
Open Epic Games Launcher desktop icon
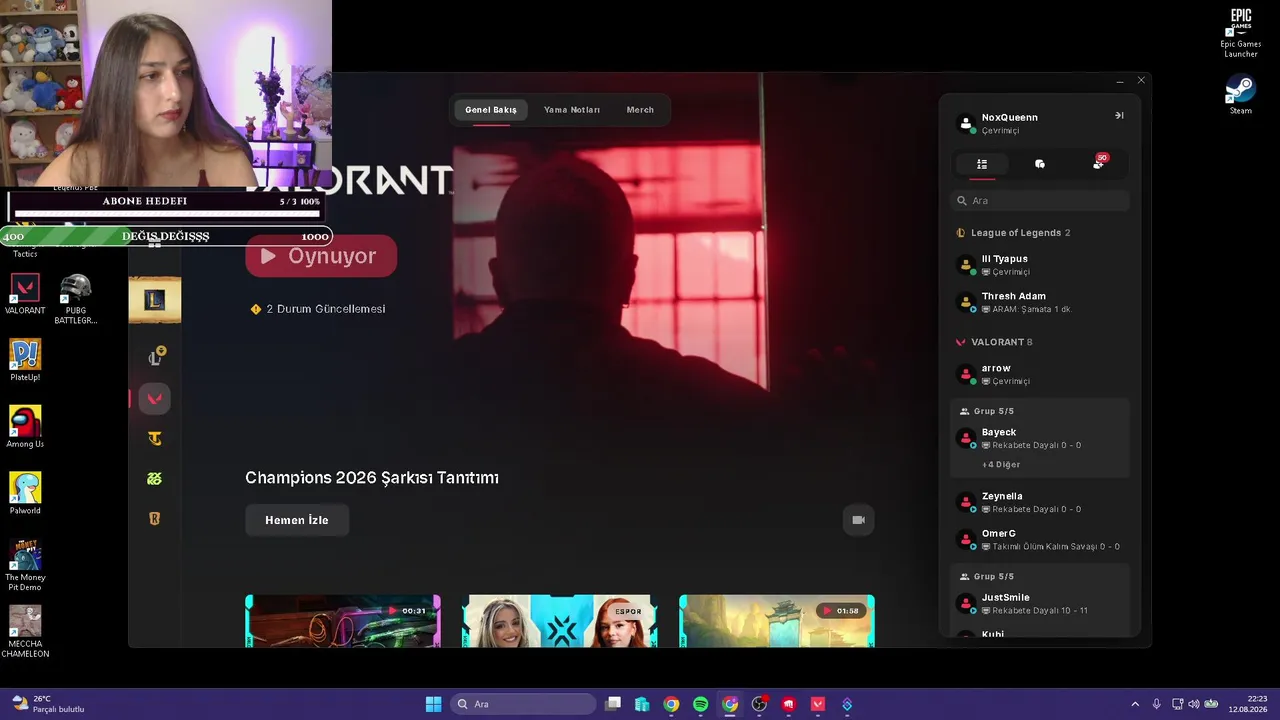point(1241,33)
